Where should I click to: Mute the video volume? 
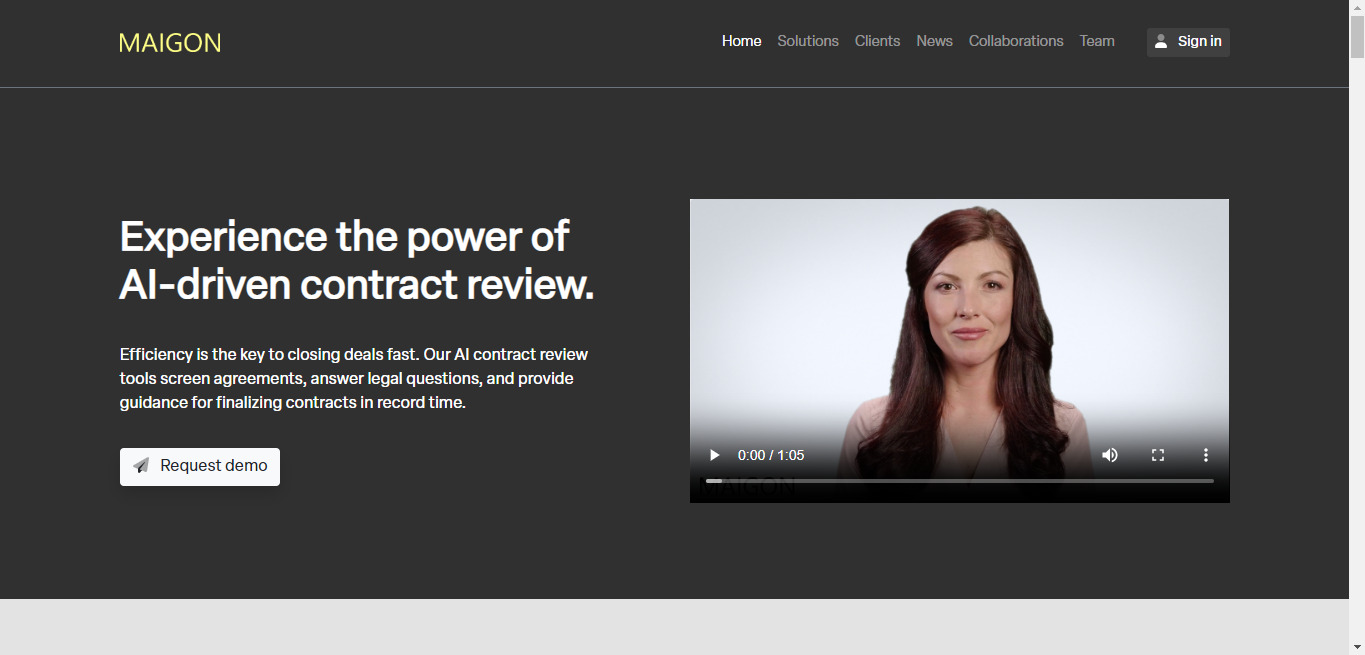coord(1110,455)
